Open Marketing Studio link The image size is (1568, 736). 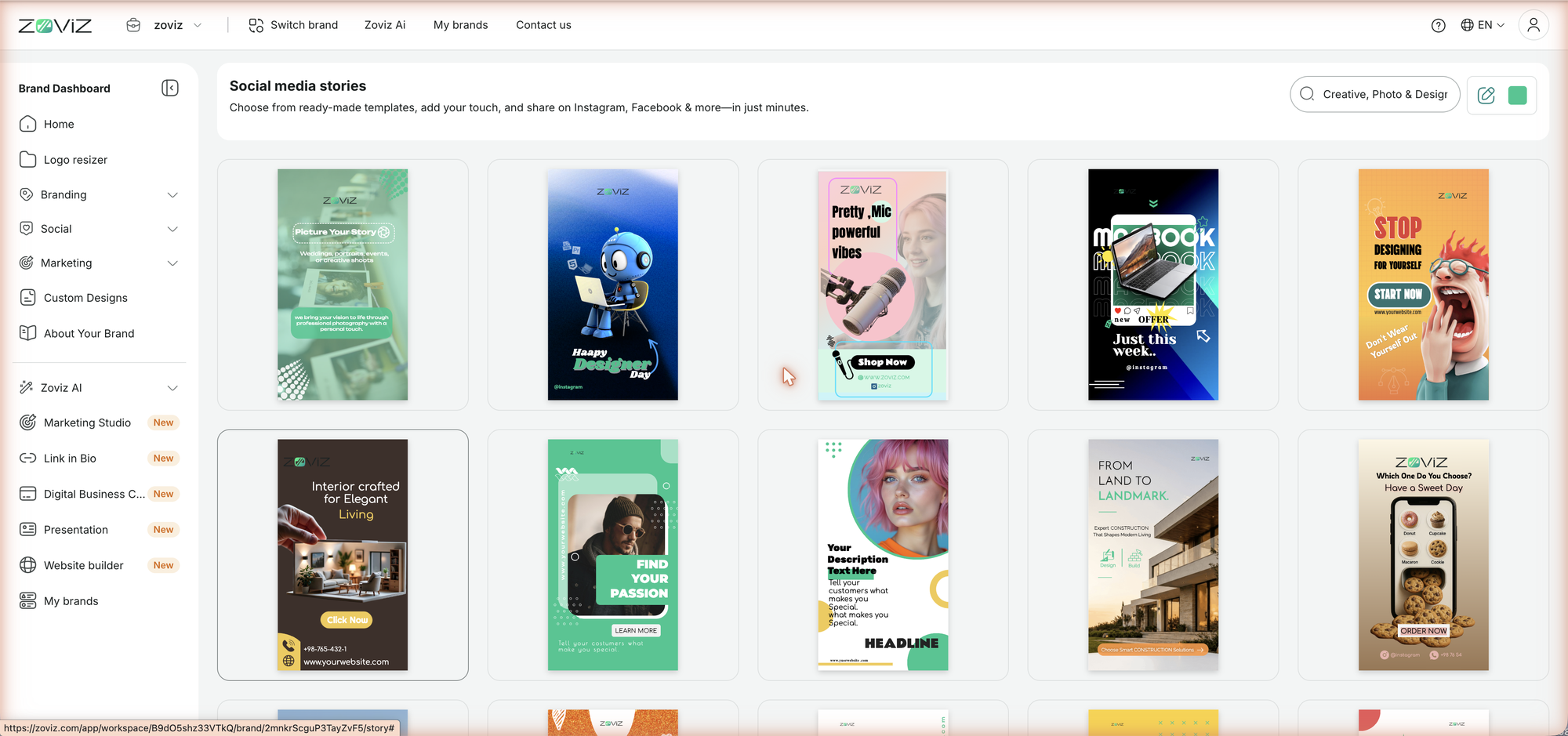point(87,422)
